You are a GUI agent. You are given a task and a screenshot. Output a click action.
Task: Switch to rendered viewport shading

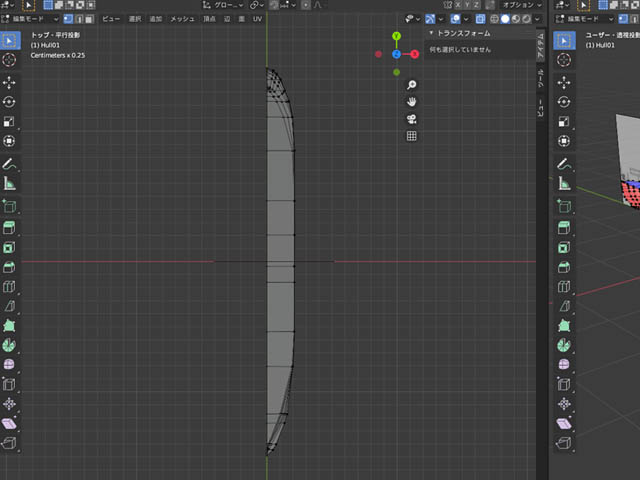(x=527, y=19)
